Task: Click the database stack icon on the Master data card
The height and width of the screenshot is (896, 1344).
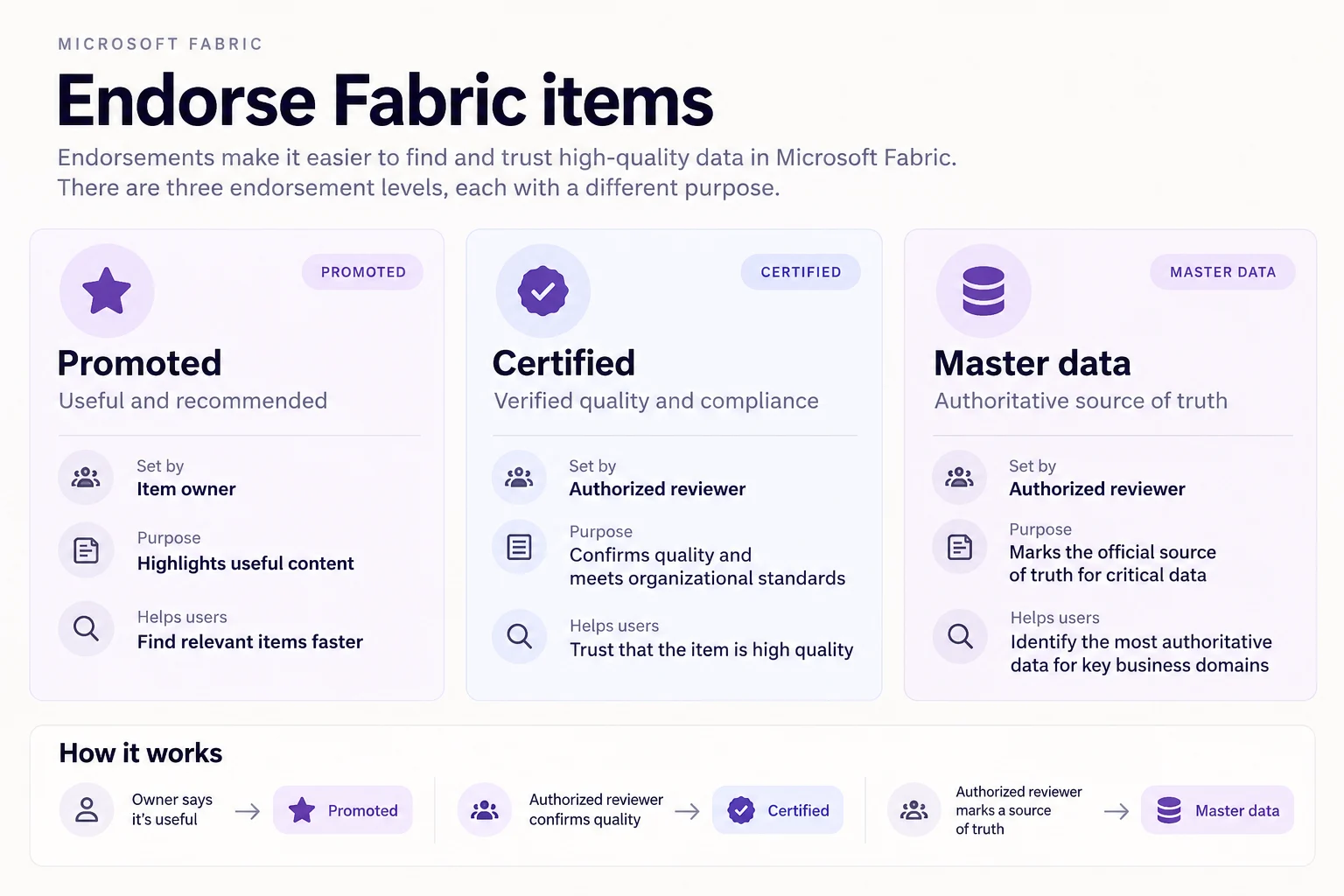Action: (x=983, y=290)
